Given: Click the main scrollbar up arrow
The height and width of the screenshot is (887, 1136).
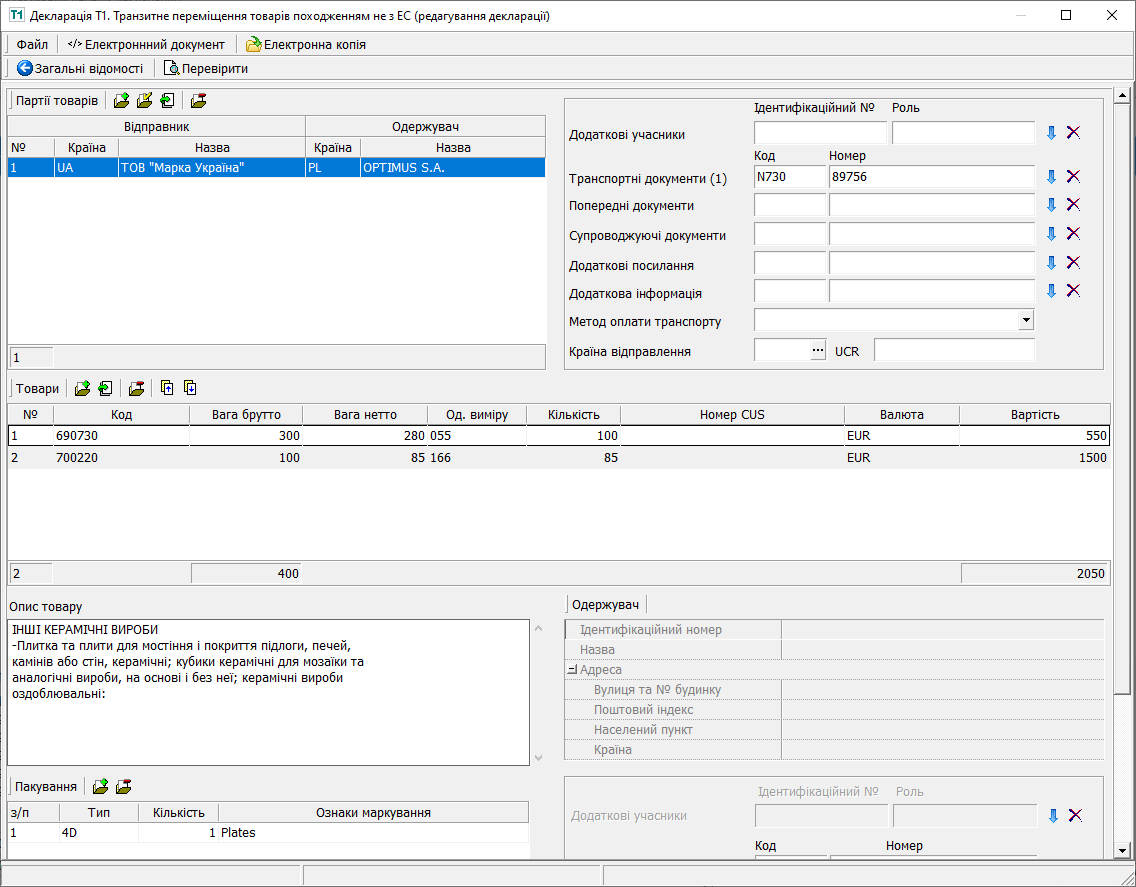Looking at the screenshot, I should coord(1122,95).
